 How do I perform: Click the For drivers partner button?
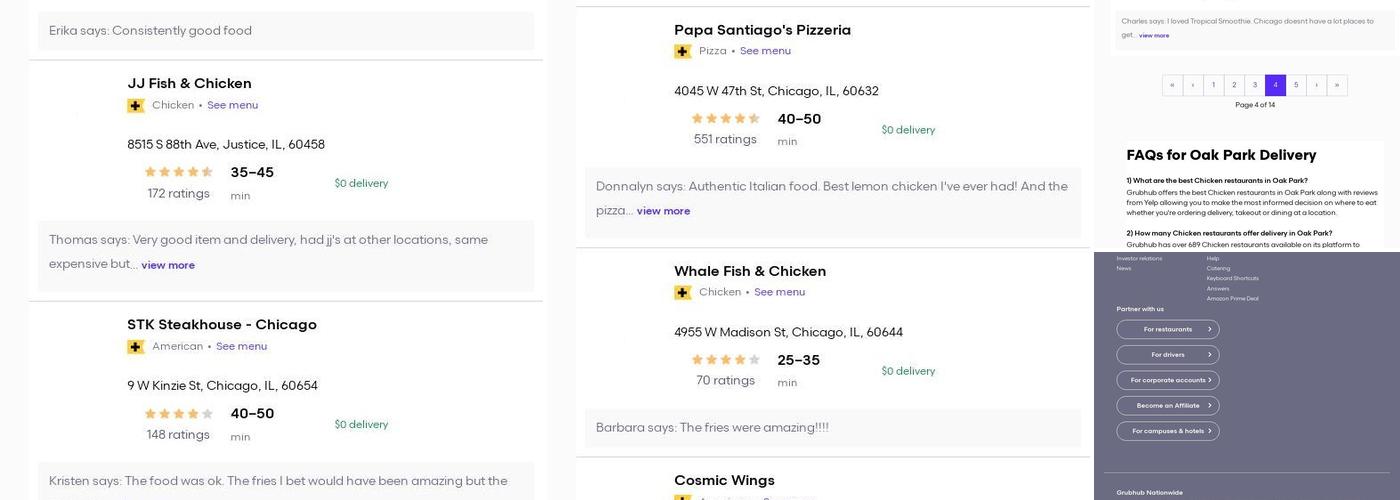click(1168, 355)
